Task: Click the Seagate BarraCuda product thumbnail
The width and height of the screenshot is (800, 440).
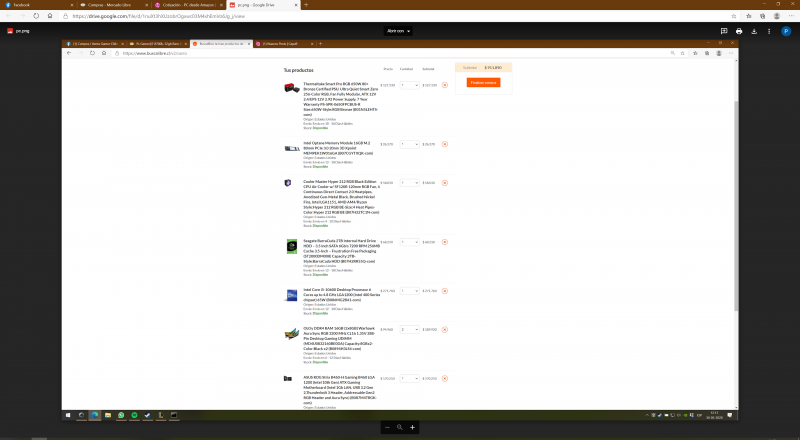Action: click(x=289, y=242)
